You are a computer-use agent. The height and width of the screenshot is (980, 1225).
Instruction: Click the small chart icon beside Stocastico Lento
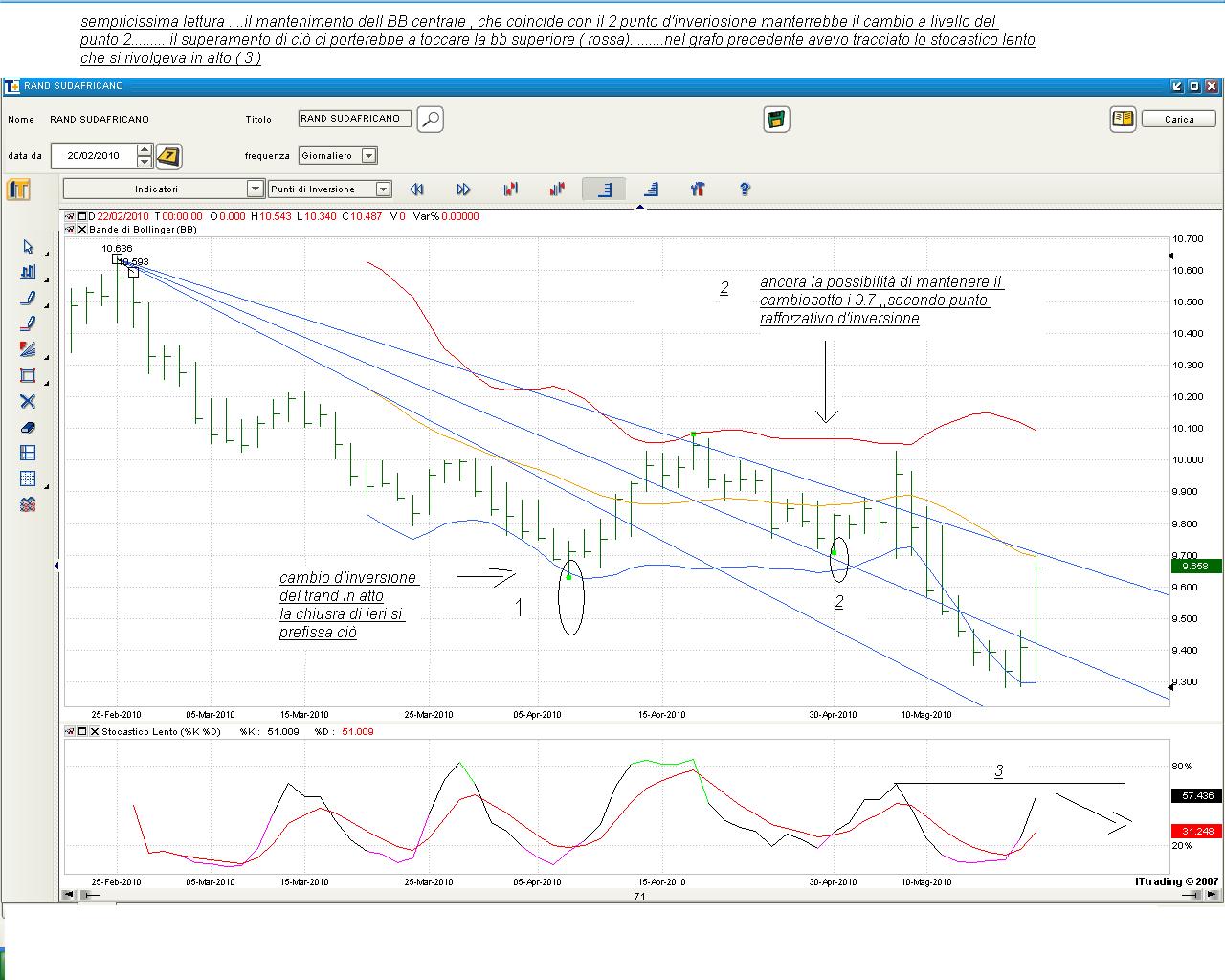pyautogui.click(x=70, y=732)
